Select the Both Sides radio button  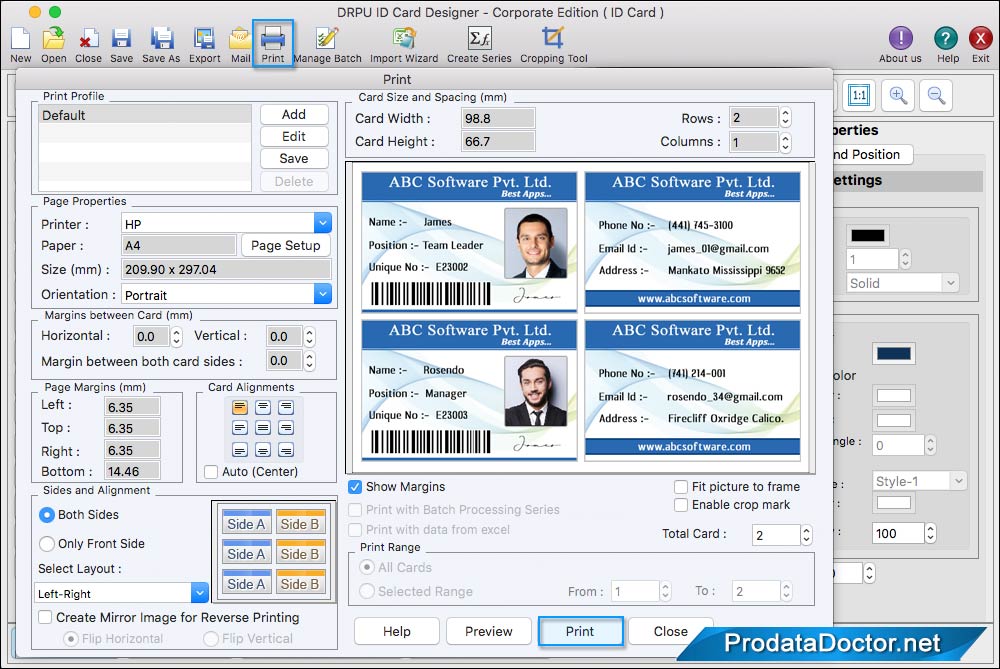pos(47,515)
